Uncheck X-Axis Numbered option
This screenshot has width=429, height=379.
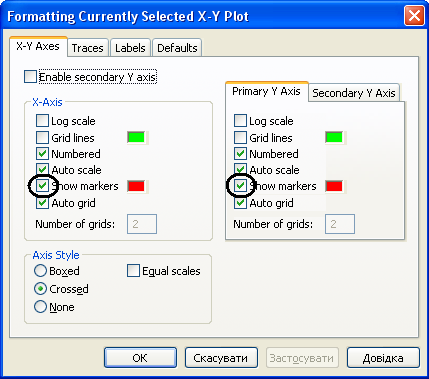point(42,154)
